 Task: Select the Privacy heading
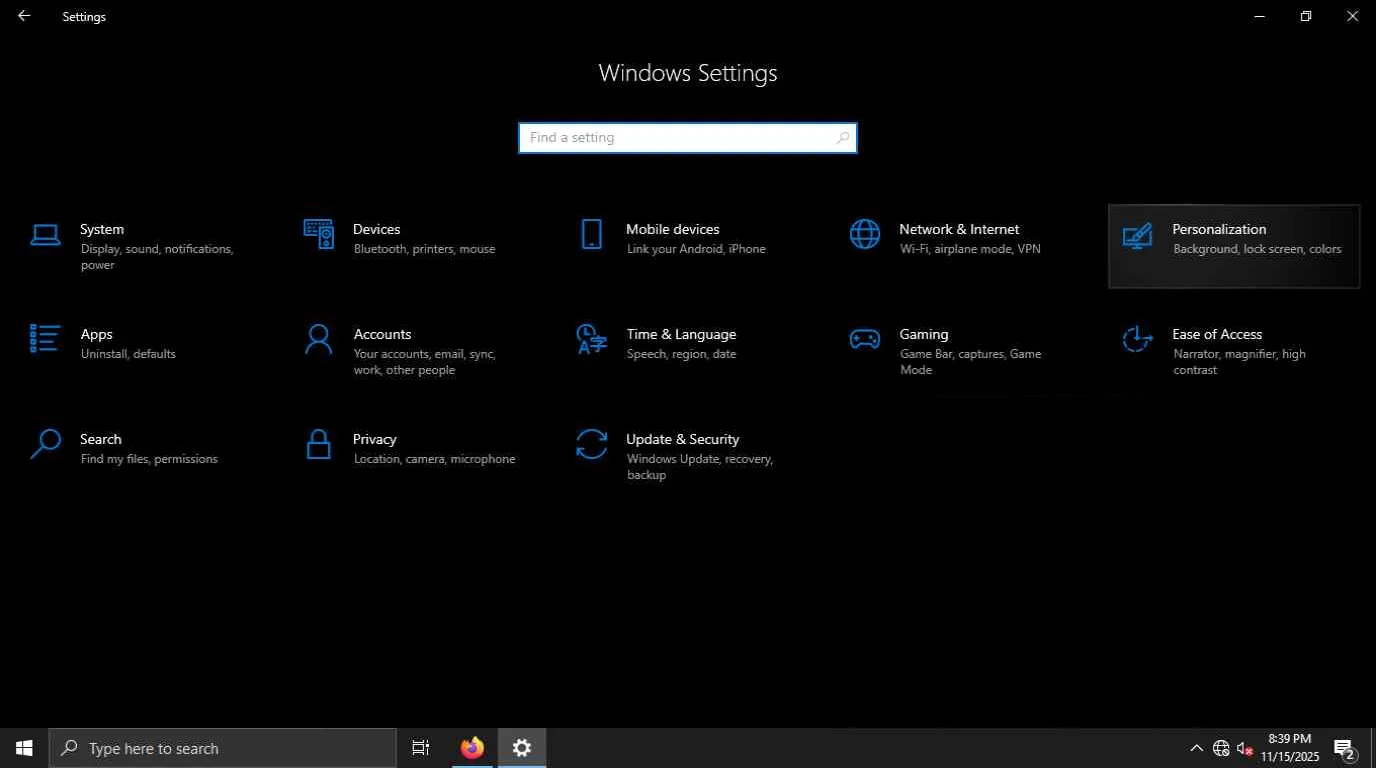click(x=375, y=439)
